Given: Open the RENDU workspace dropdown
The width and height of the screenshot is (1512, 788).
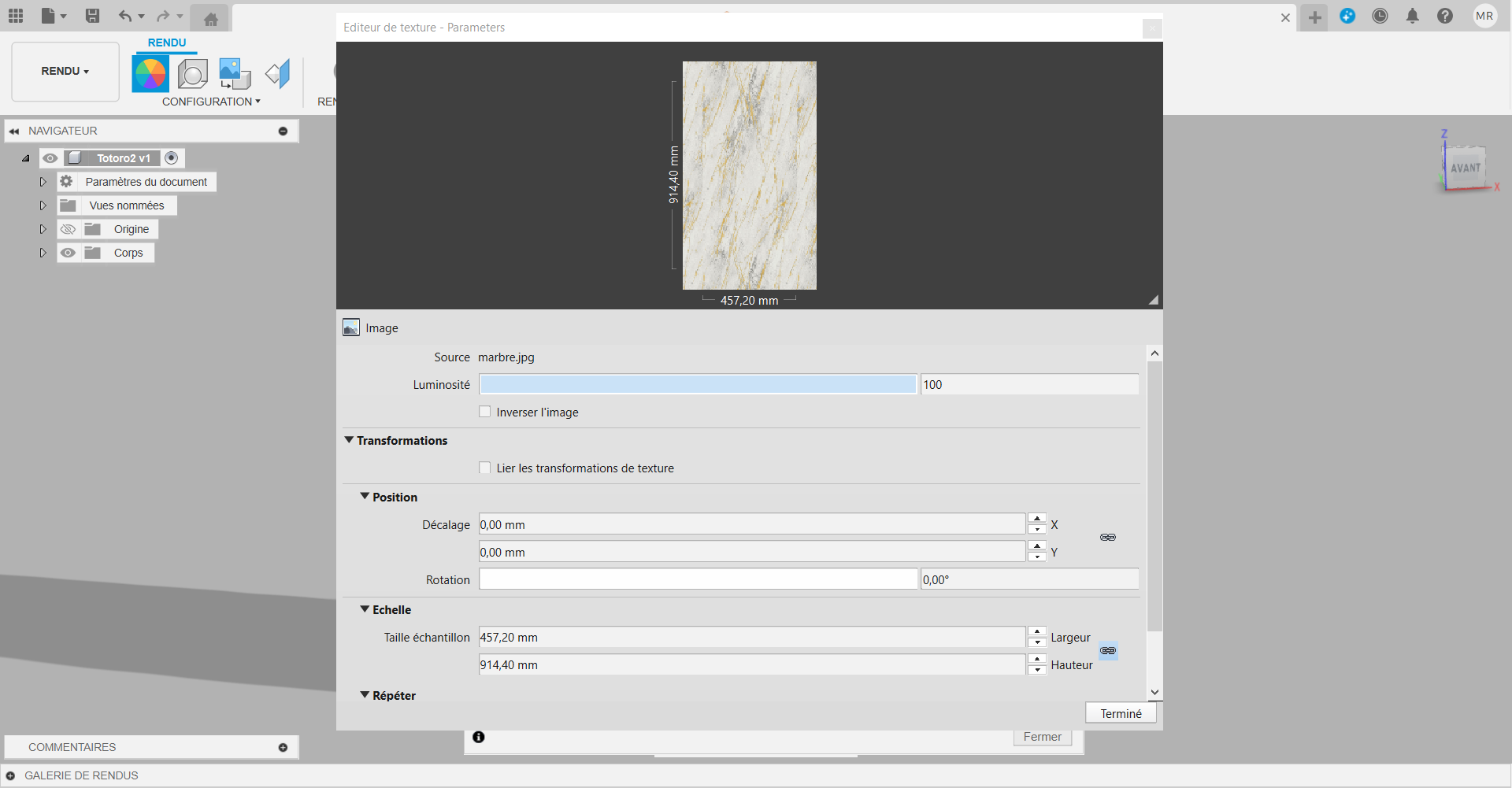Looking at the screenshot, I should pyautogui.click(x=64, y=71).
